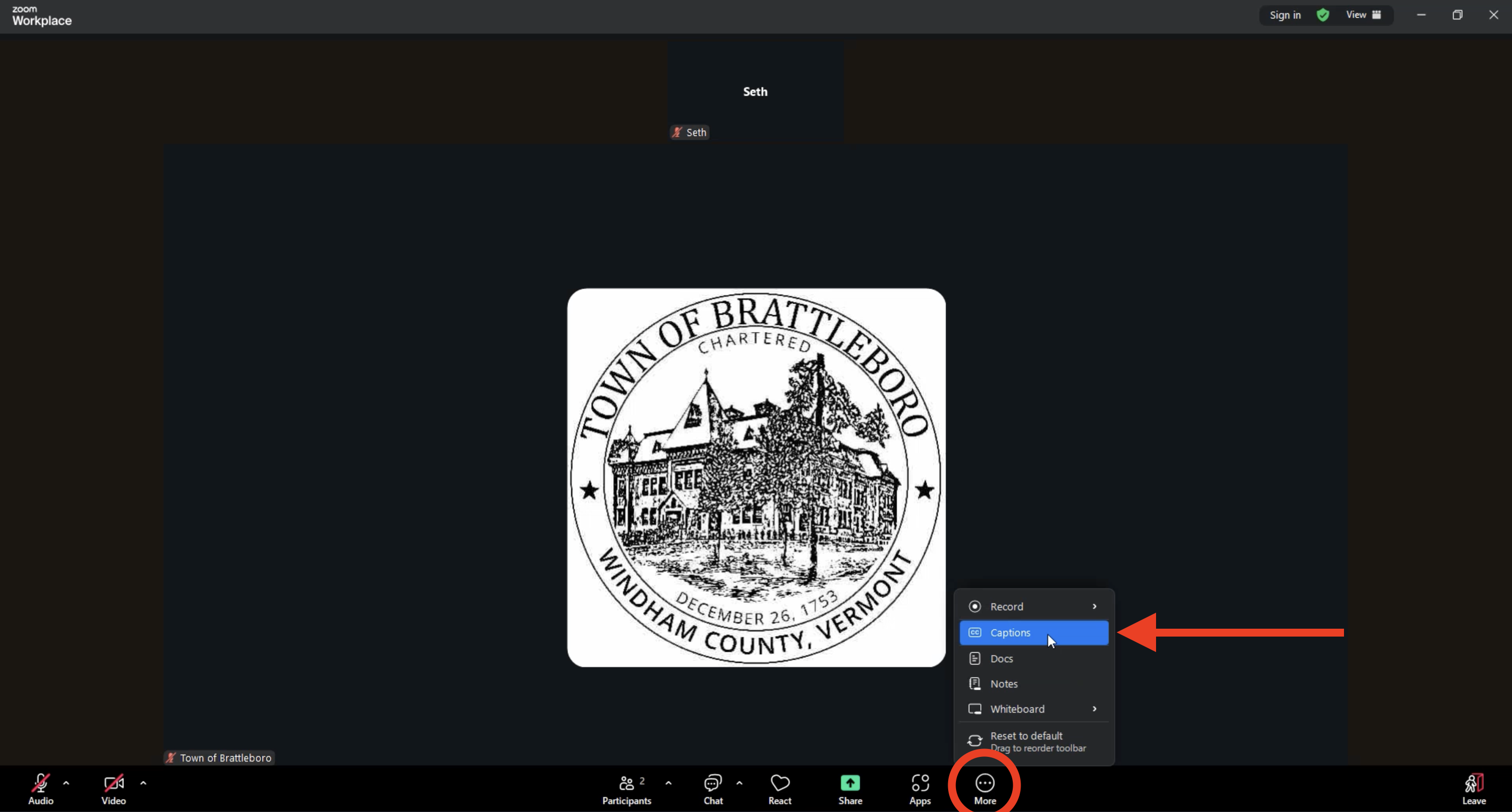Change the View layout
The image size is (1512, 812).
point(1363,15)
